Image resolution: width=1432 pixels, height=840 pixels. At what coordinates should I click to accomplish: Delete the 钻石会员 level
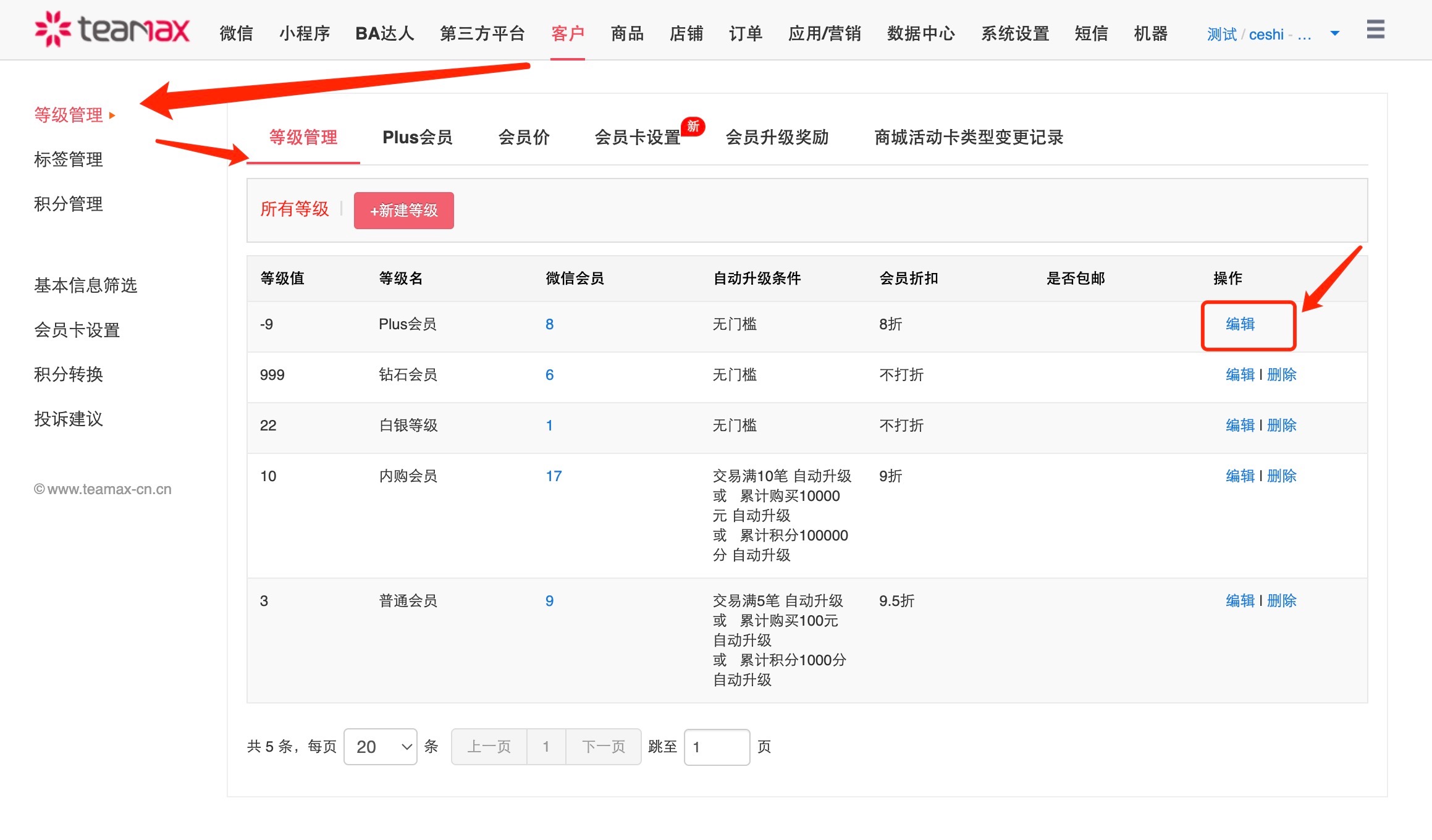pyautogui.click(x=1281, y=375)
